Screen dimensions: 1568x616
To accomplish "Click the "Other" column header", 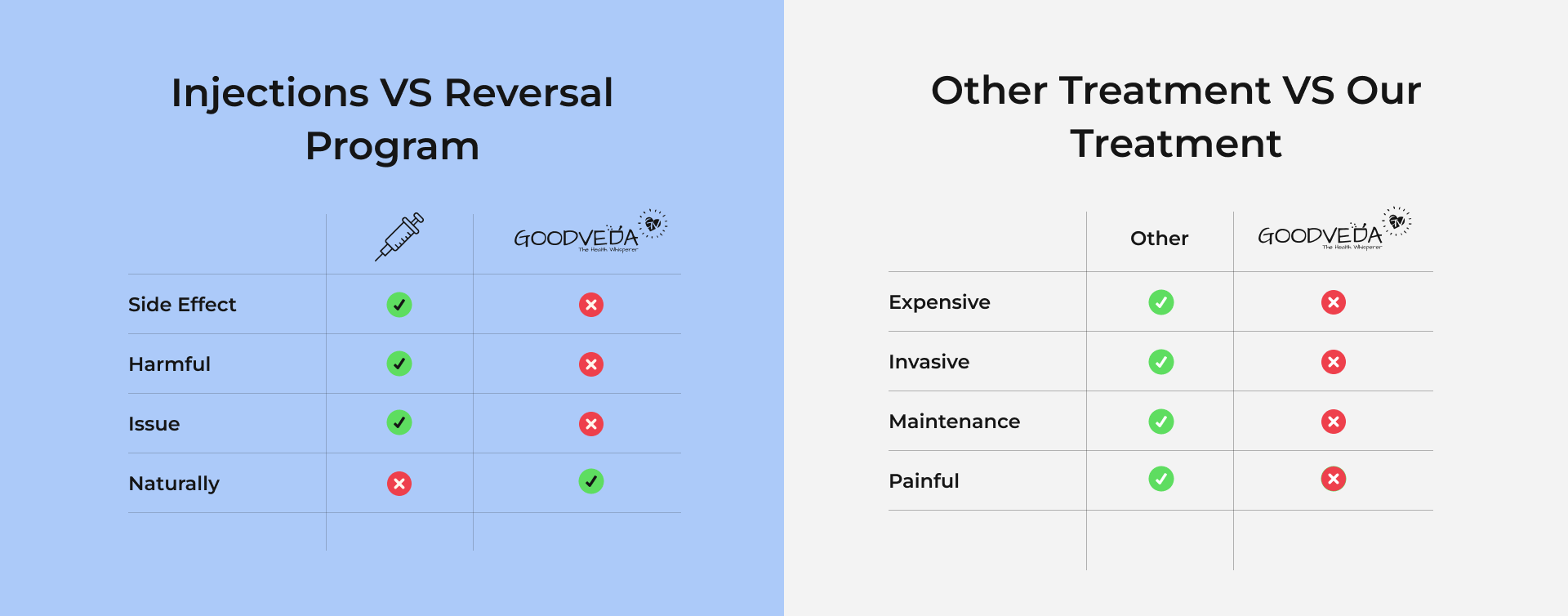I will click(x=1159, y=239).
